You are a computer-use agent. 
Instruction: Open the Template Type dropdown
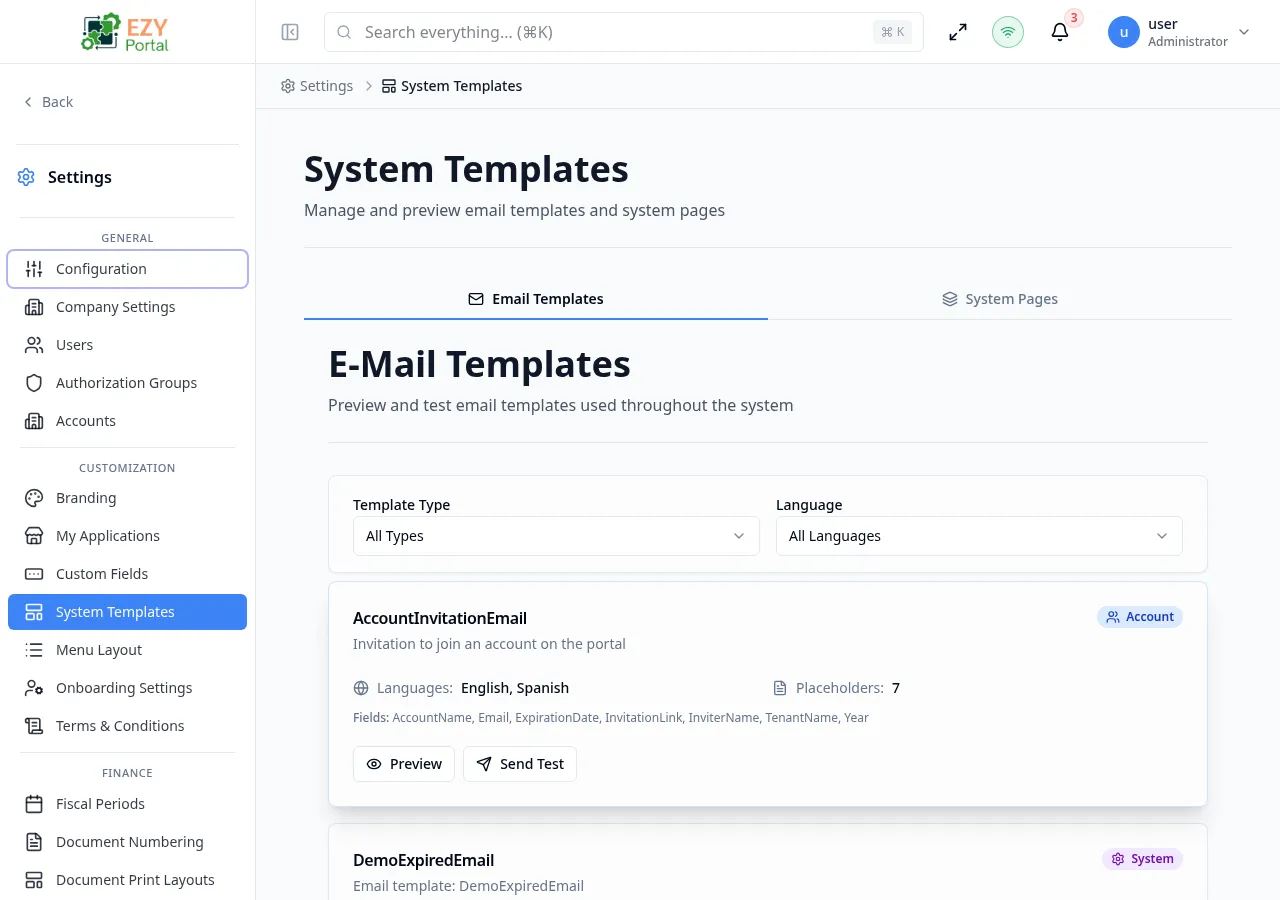(556, 536)
